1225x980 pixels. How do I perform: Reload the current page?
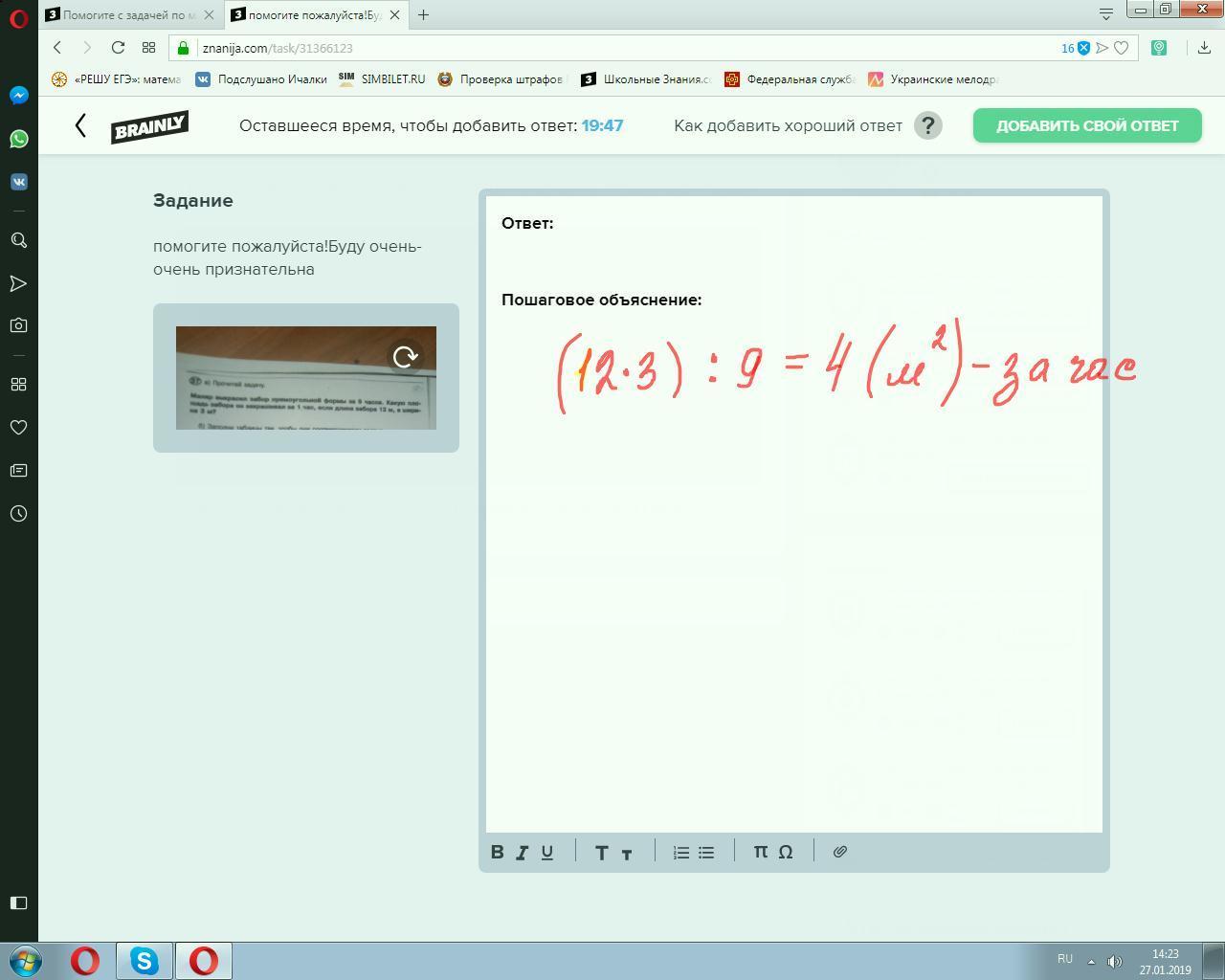click(118, 48)
